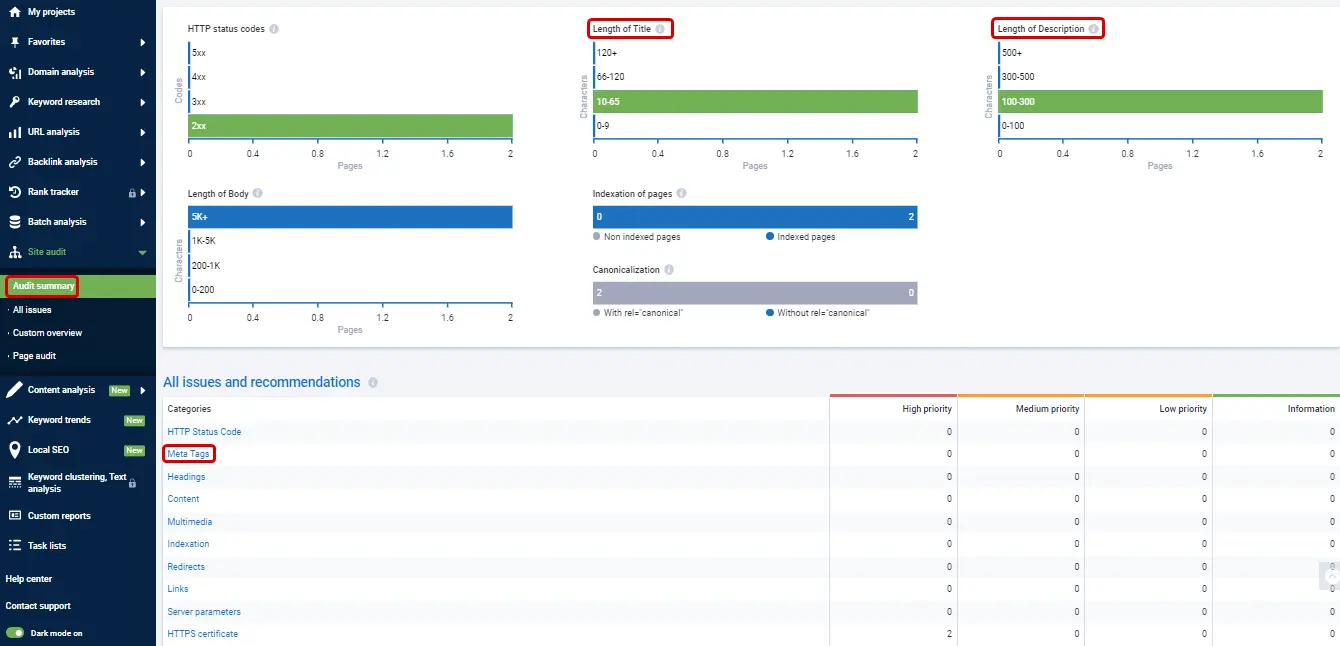Open the Multimedia category link
The image size is (1340, 646).
(x=190, y=522)
